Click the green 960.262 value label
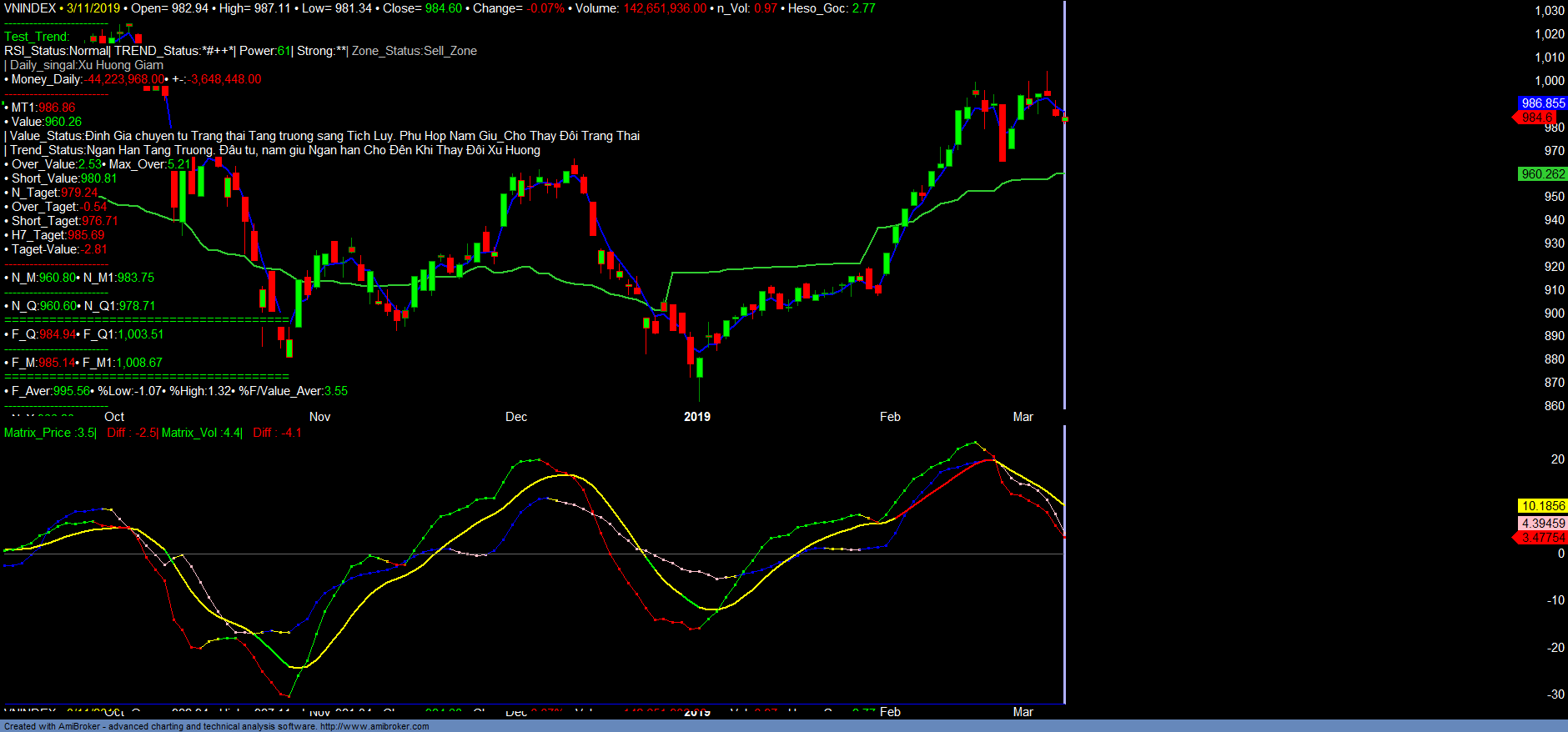The height and width of the screenshot is (732, 1568). click(1542, 174)
